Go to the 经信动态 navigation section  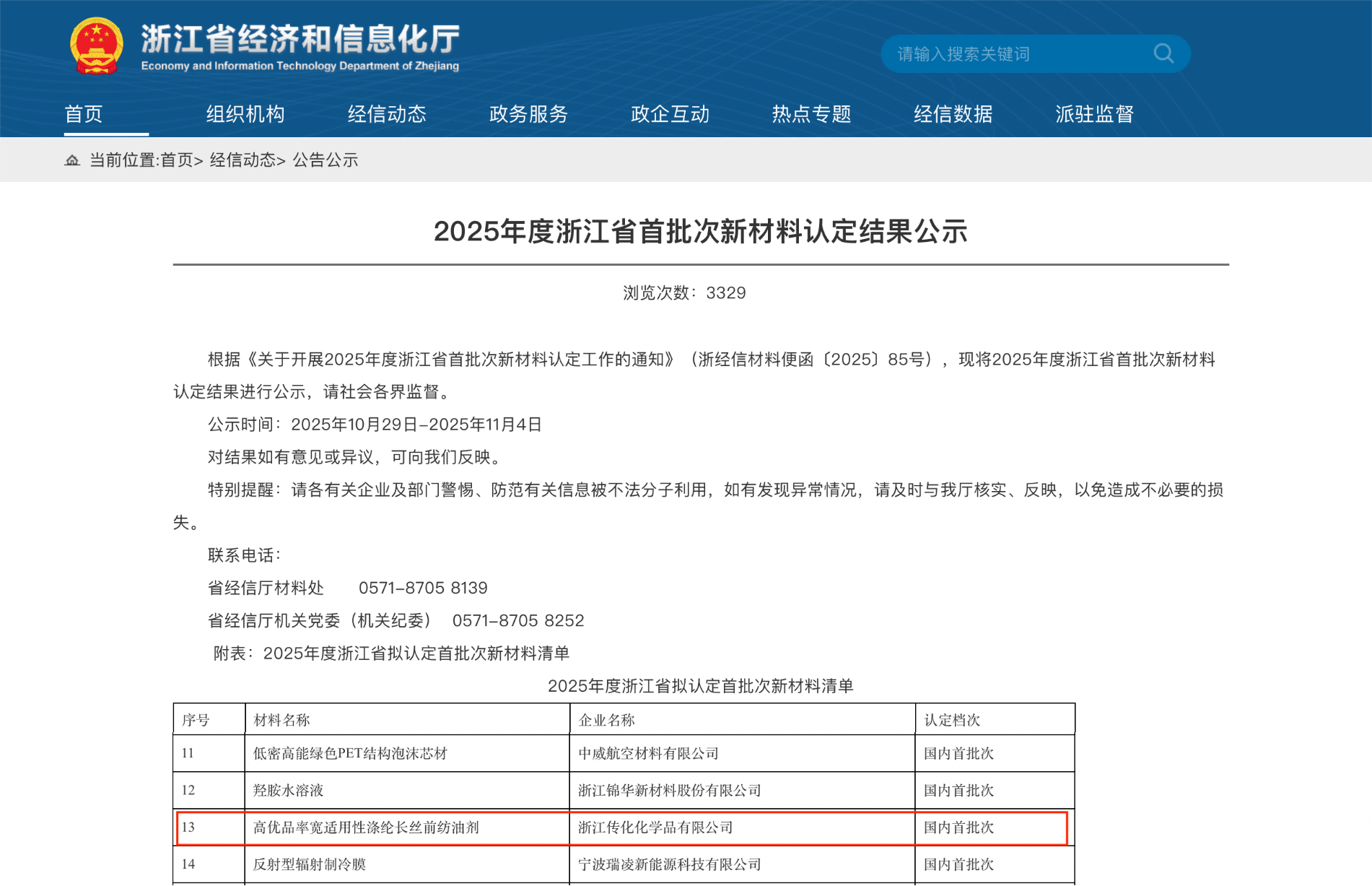coord(387,114)
